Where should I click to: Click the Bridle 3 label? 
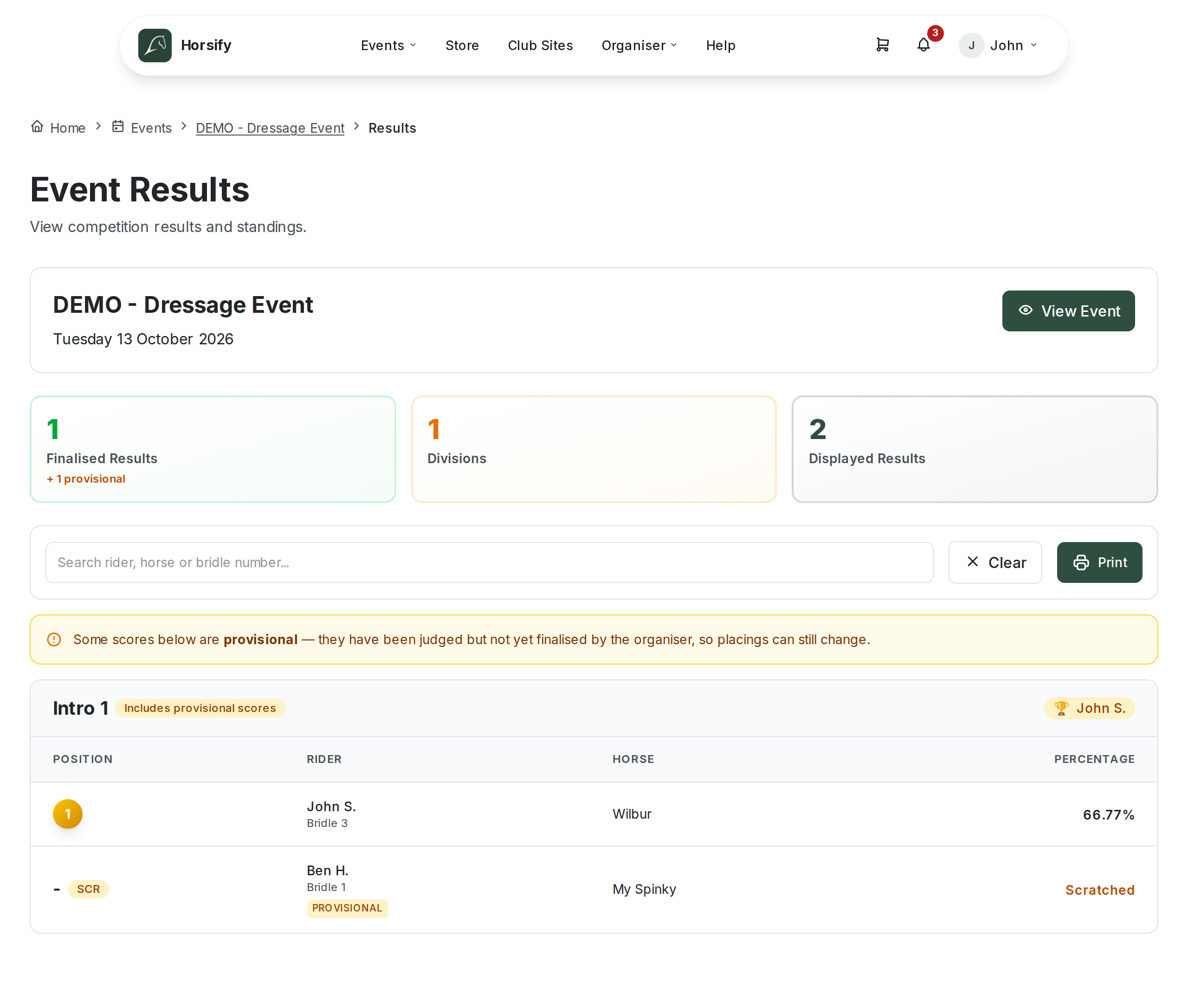pos(328,823)
